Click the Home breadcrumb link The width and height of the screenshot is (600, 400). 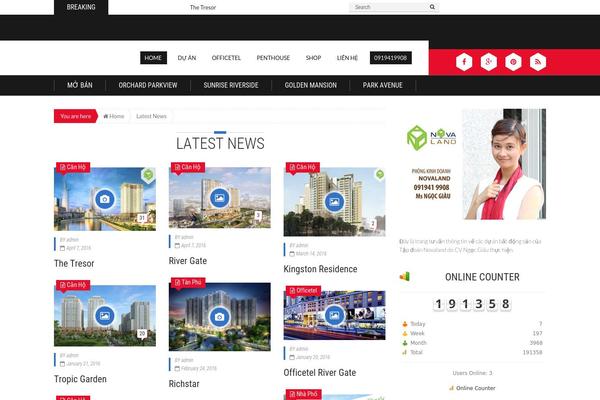116,116
